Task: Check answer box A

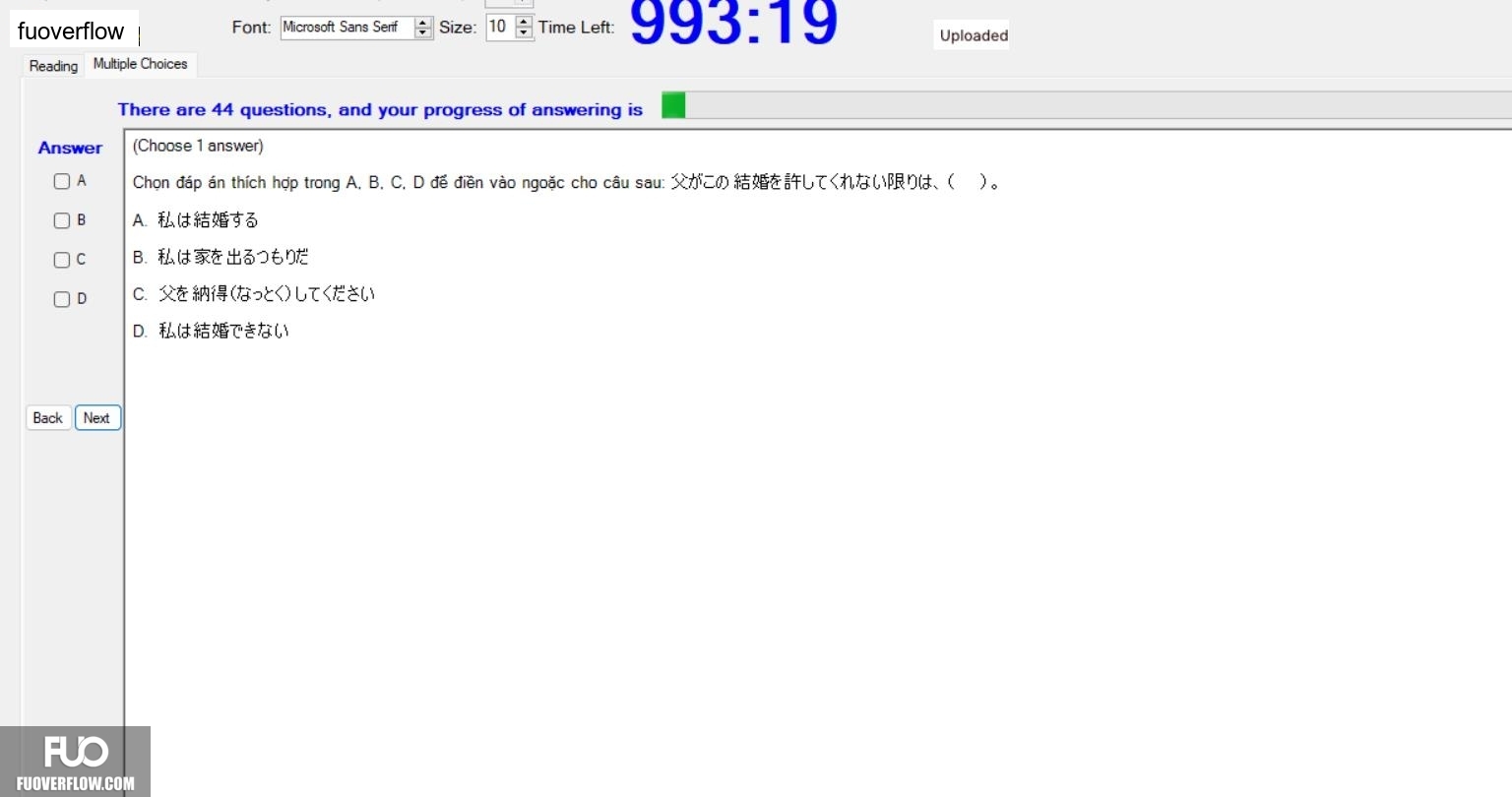Action: (x=62, y=181)
